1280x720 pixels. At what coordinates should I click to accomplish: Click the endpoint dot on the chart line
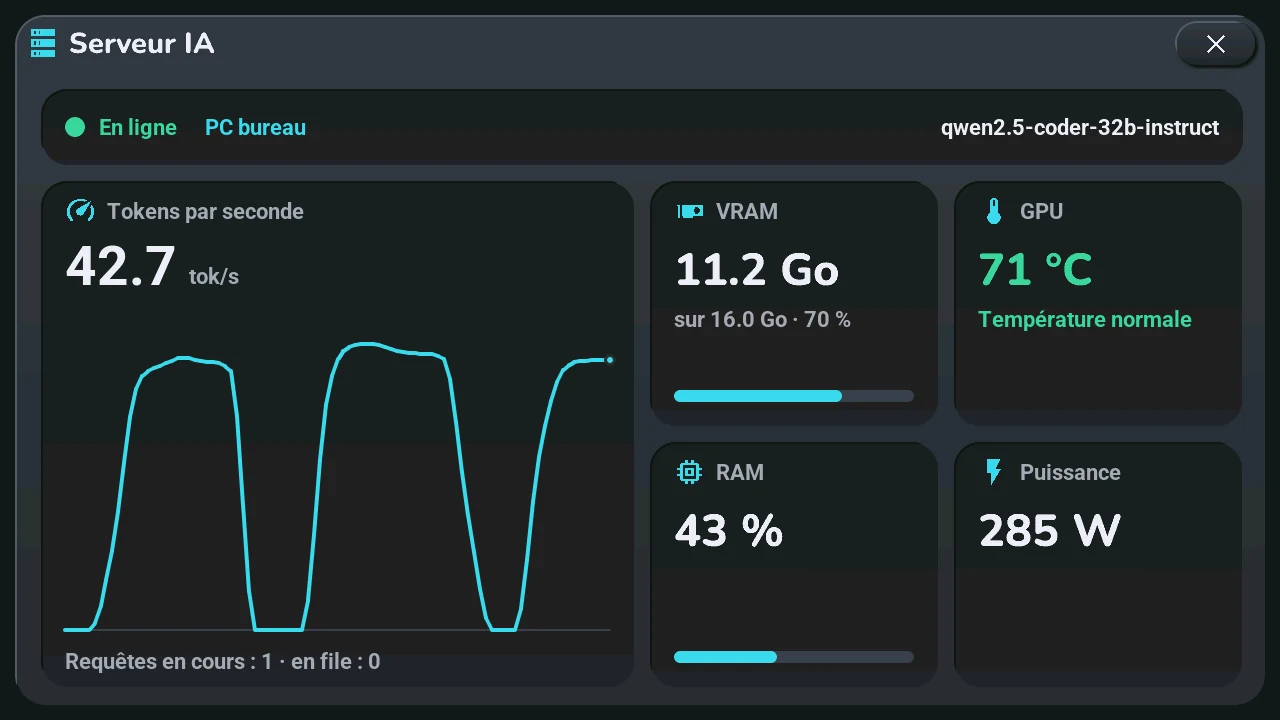click(610, 360)
